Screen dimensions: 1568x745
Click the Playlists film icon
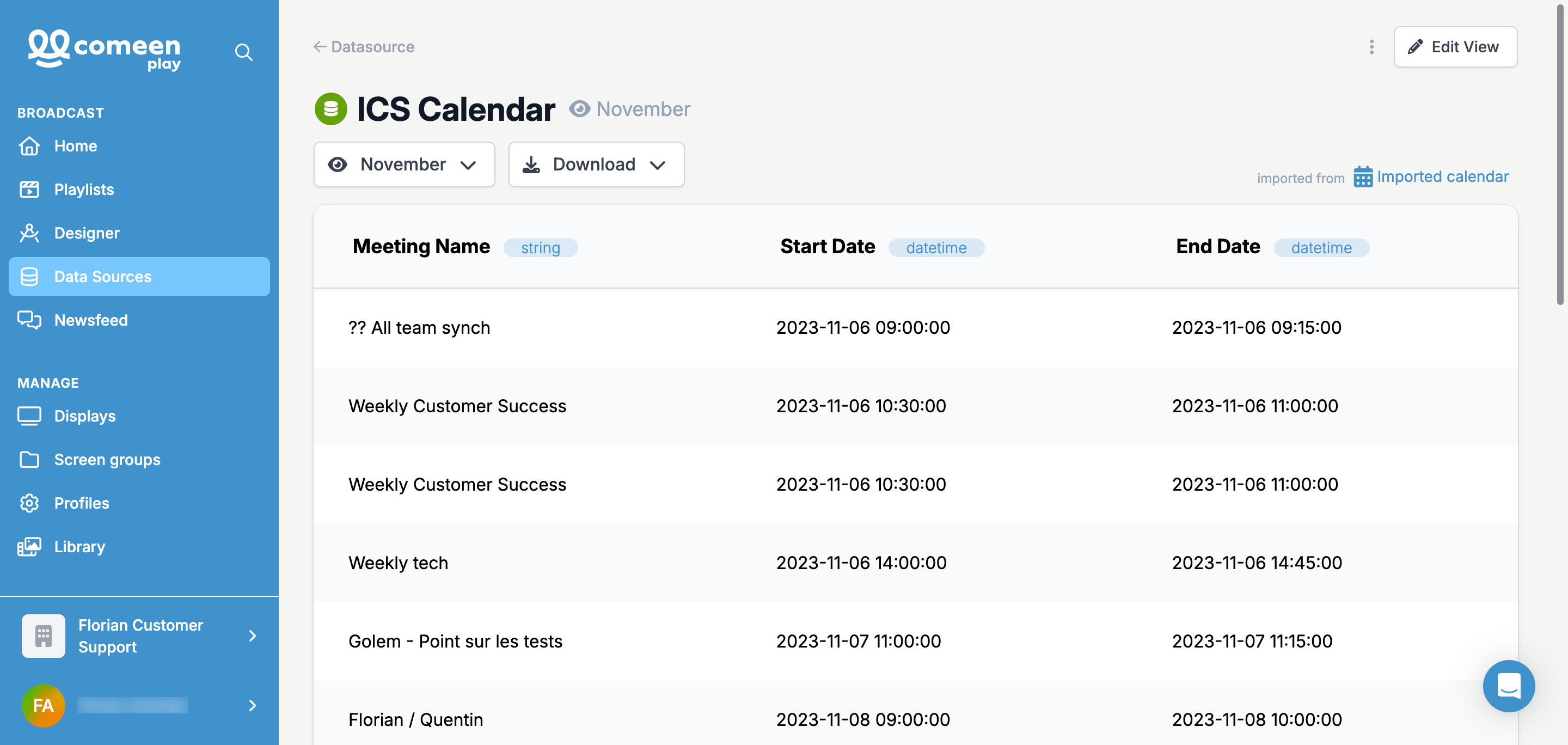[x=29, y=190]
